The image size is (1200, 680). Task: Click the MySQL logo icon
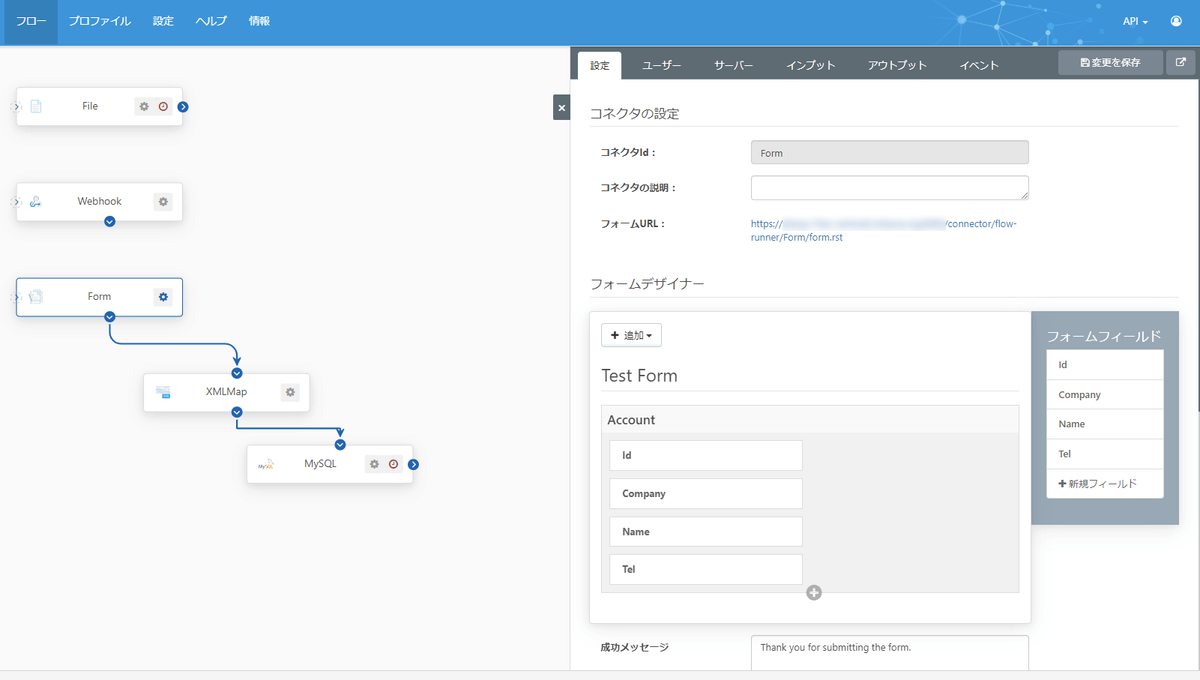pyautogui.click(x=266, y=465)
